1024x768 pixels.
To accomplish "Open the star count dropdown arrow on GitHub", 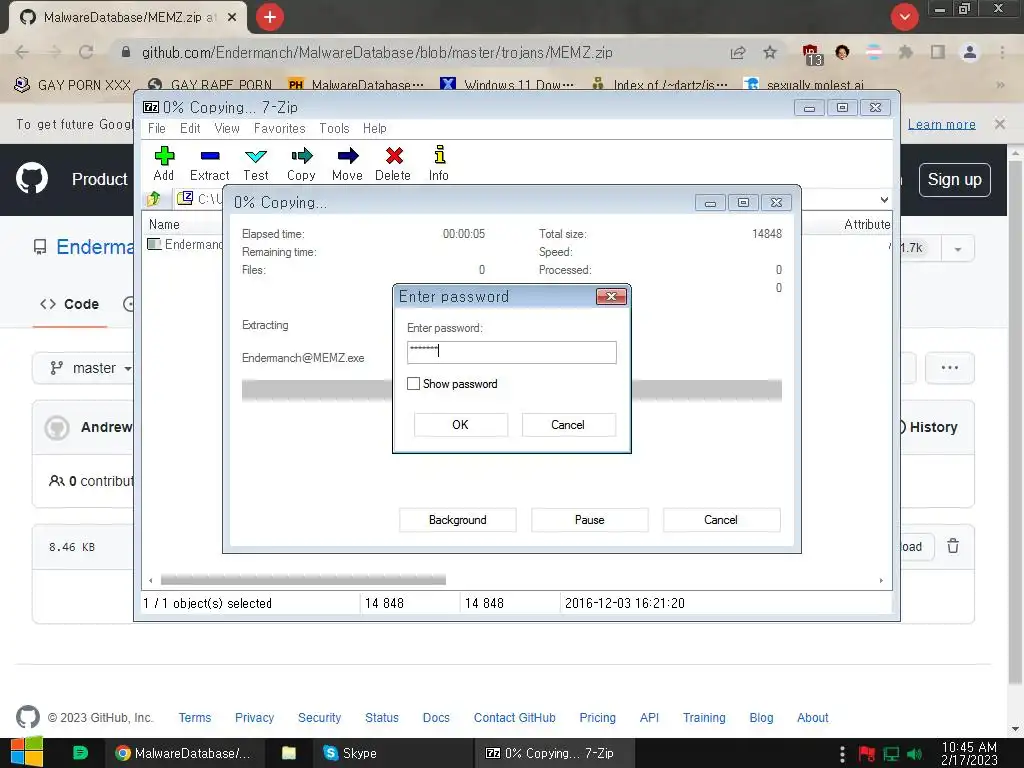I will pyautogui.click(x=958, y=248).
